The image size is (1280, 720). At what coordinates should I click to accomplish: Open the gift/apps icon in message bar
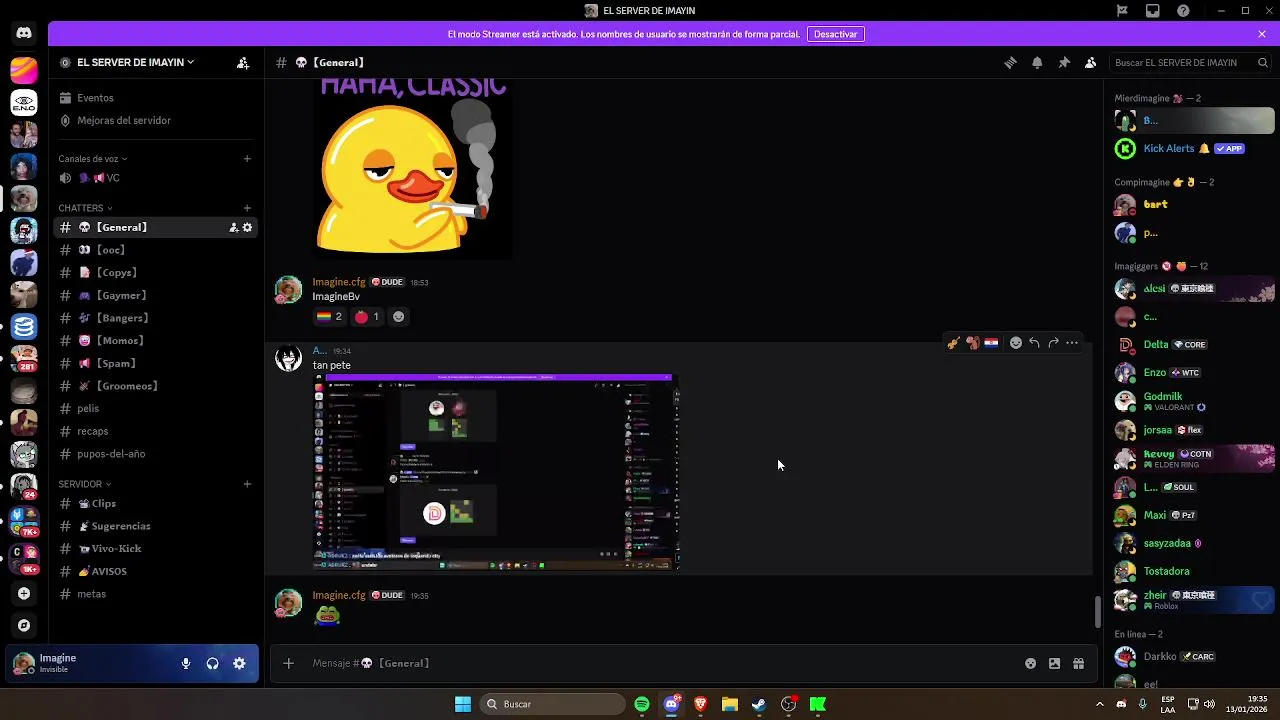click(1078, 663)
